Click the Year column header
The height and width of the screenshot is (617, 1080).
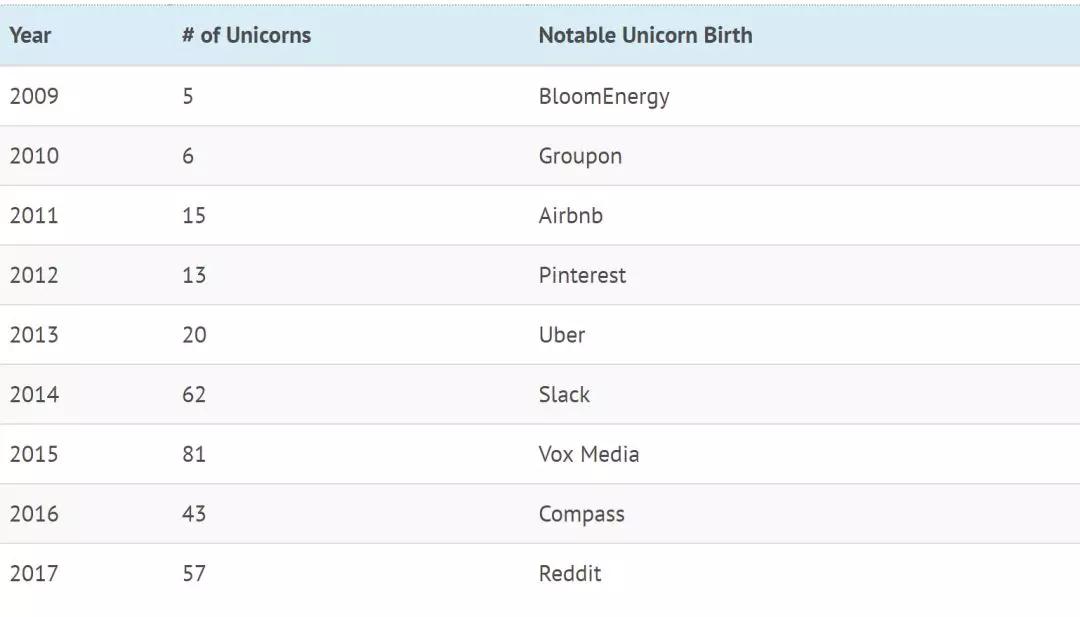click(x=30, y=36)
